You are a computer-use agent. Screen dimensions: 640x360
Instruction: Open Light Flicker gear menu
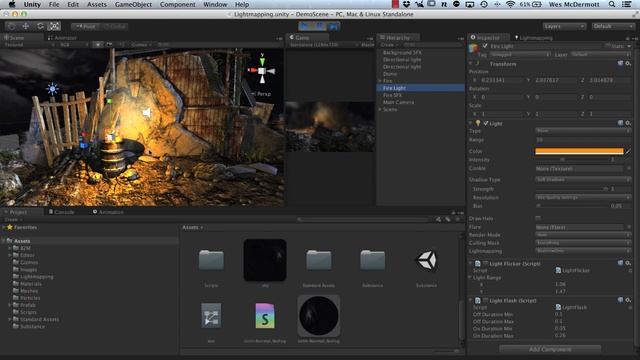629,263
